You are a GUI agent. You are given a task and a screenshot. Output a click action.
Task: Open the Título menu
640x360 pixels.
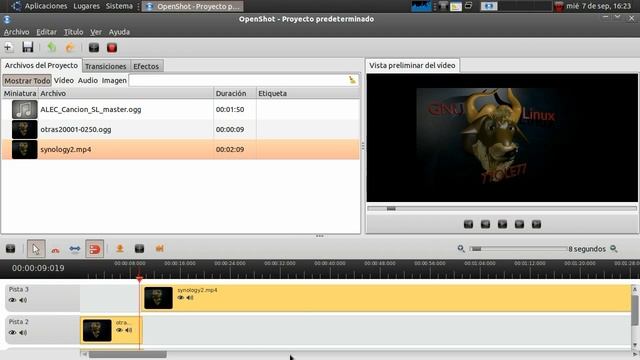73,32
